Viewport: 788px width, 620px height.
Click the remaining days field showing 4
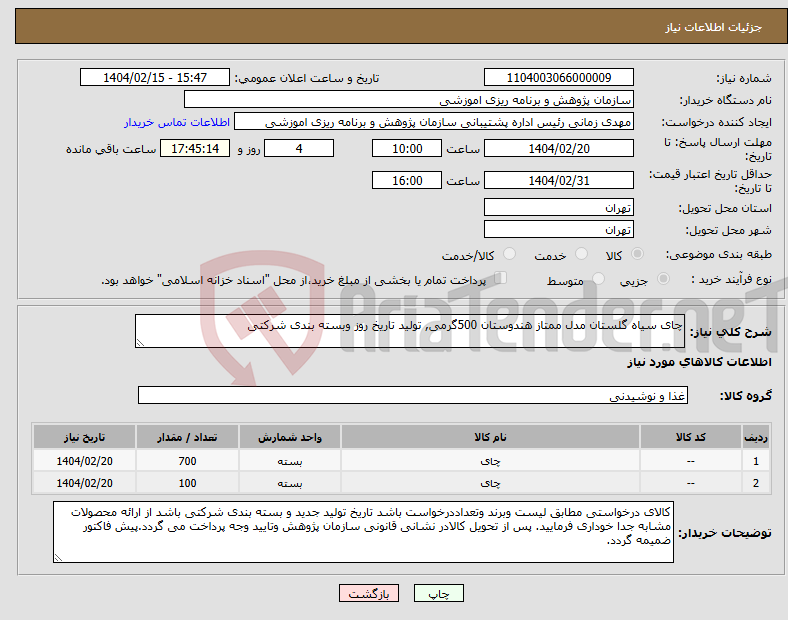pos(299,148)
